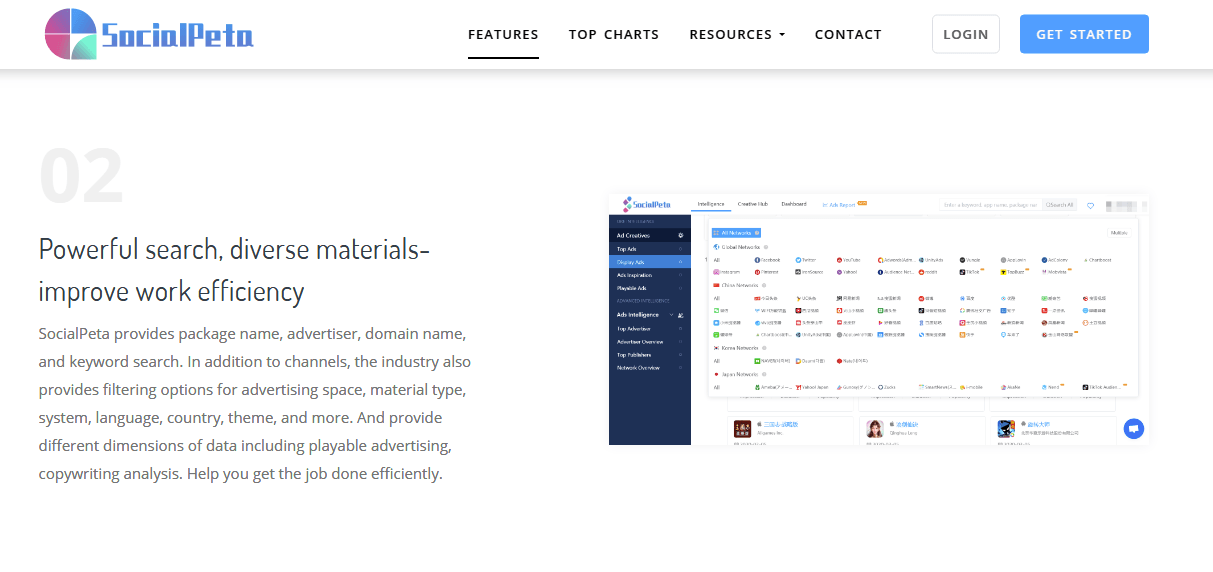Open the Ads Report link

841,205
